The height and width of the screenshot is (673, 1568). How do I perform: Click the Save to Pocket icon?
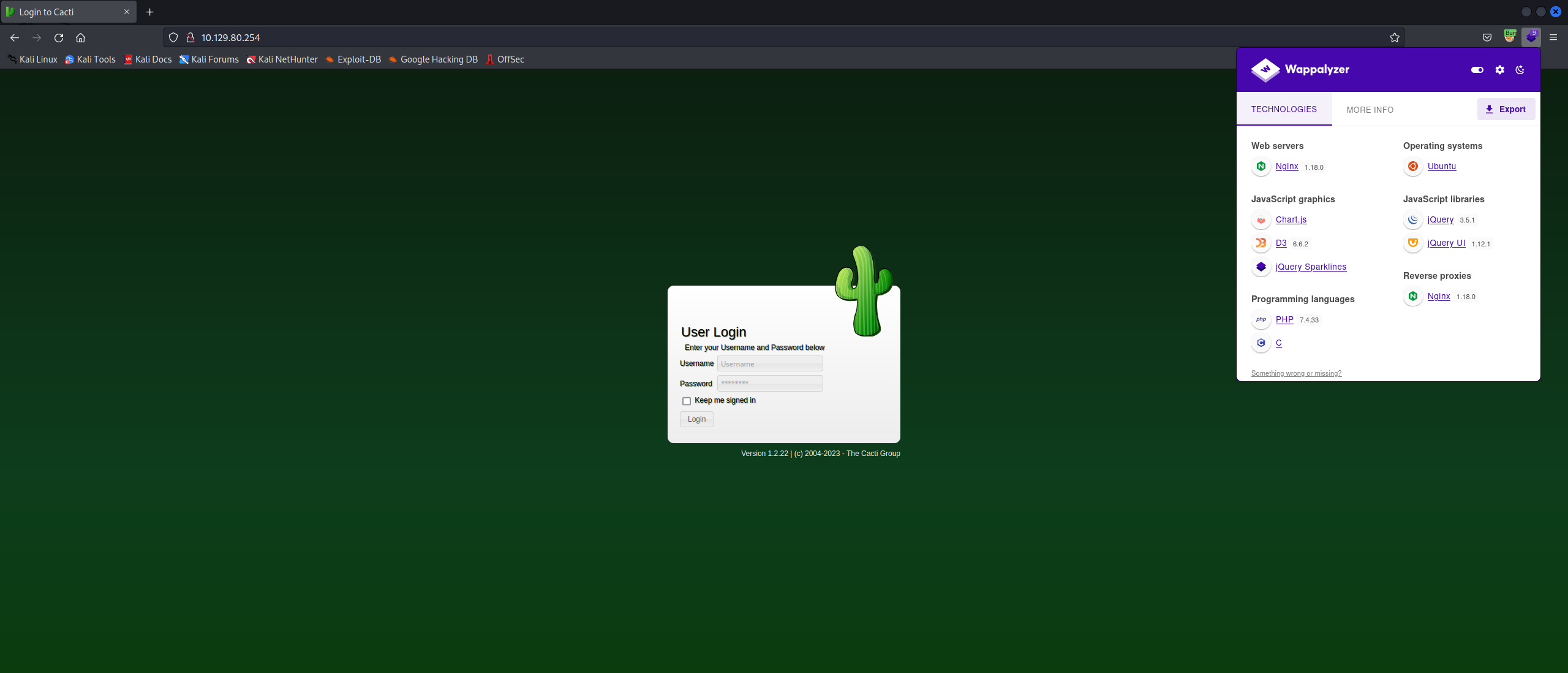pyautogui.click(x=1487, y=37)
